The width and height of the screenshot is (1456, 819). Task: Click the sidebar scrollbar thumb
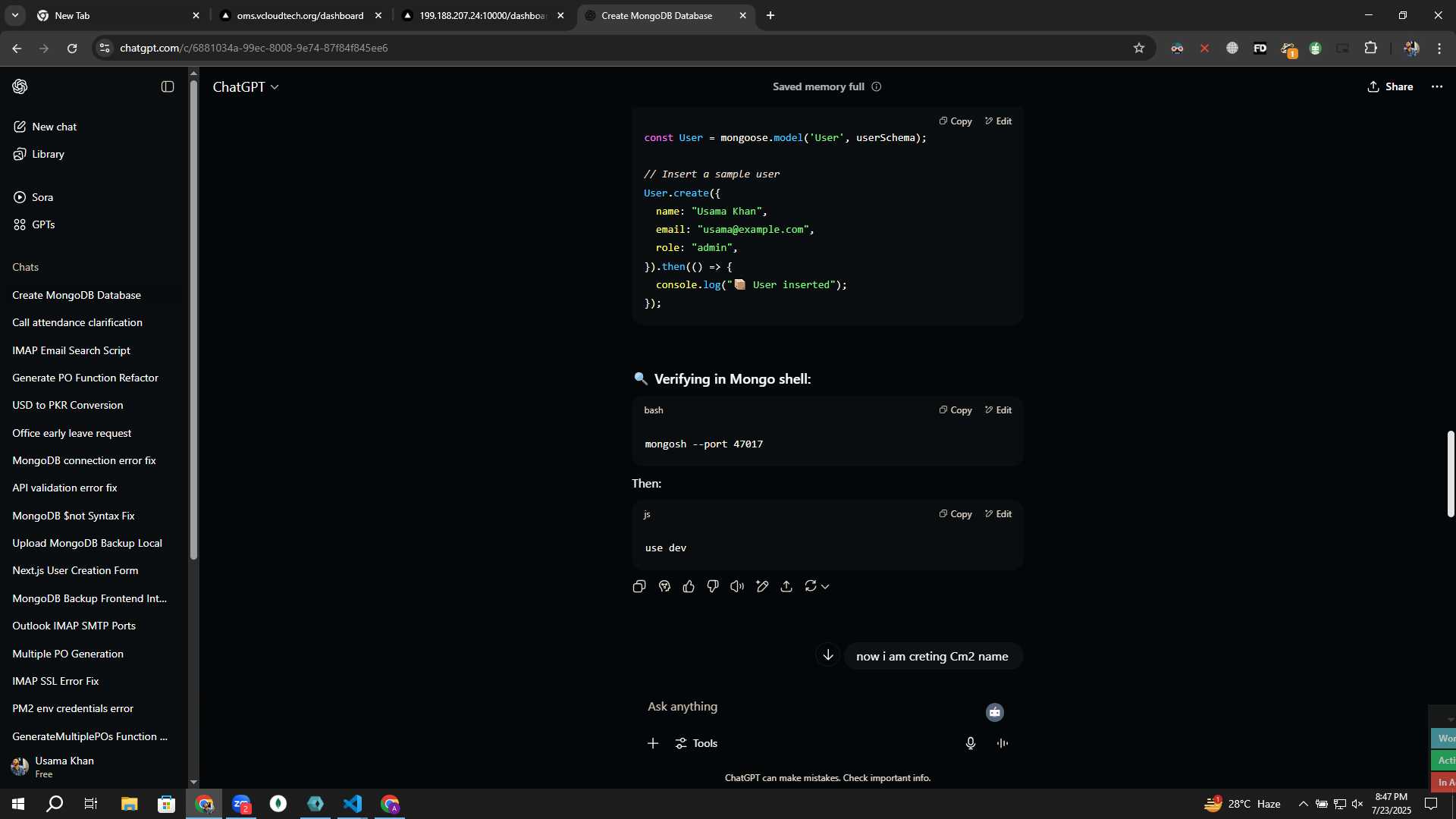click(x=193, y=318)
